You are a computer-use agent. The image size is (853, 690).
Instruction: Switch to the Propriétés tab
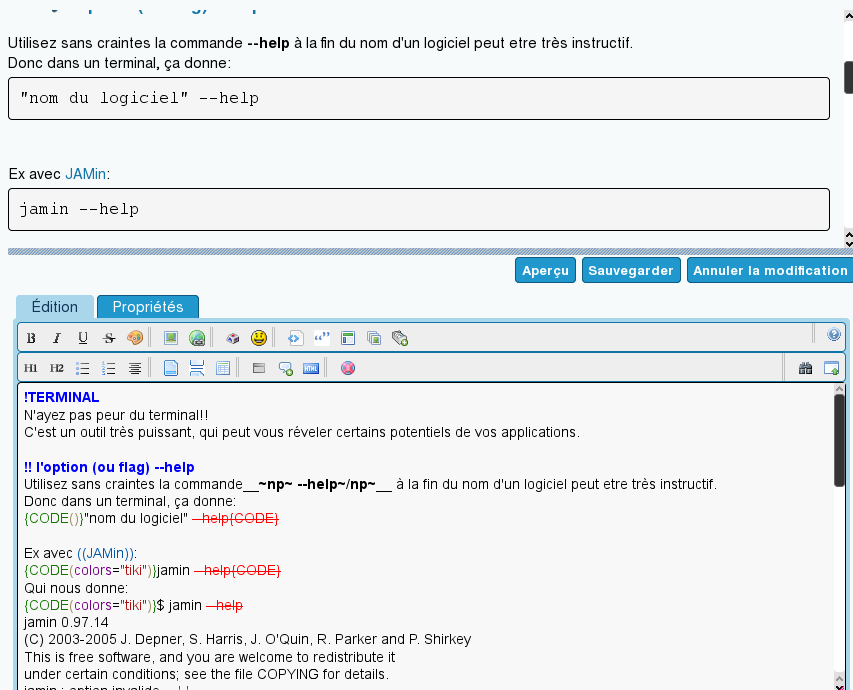(148, 307)
